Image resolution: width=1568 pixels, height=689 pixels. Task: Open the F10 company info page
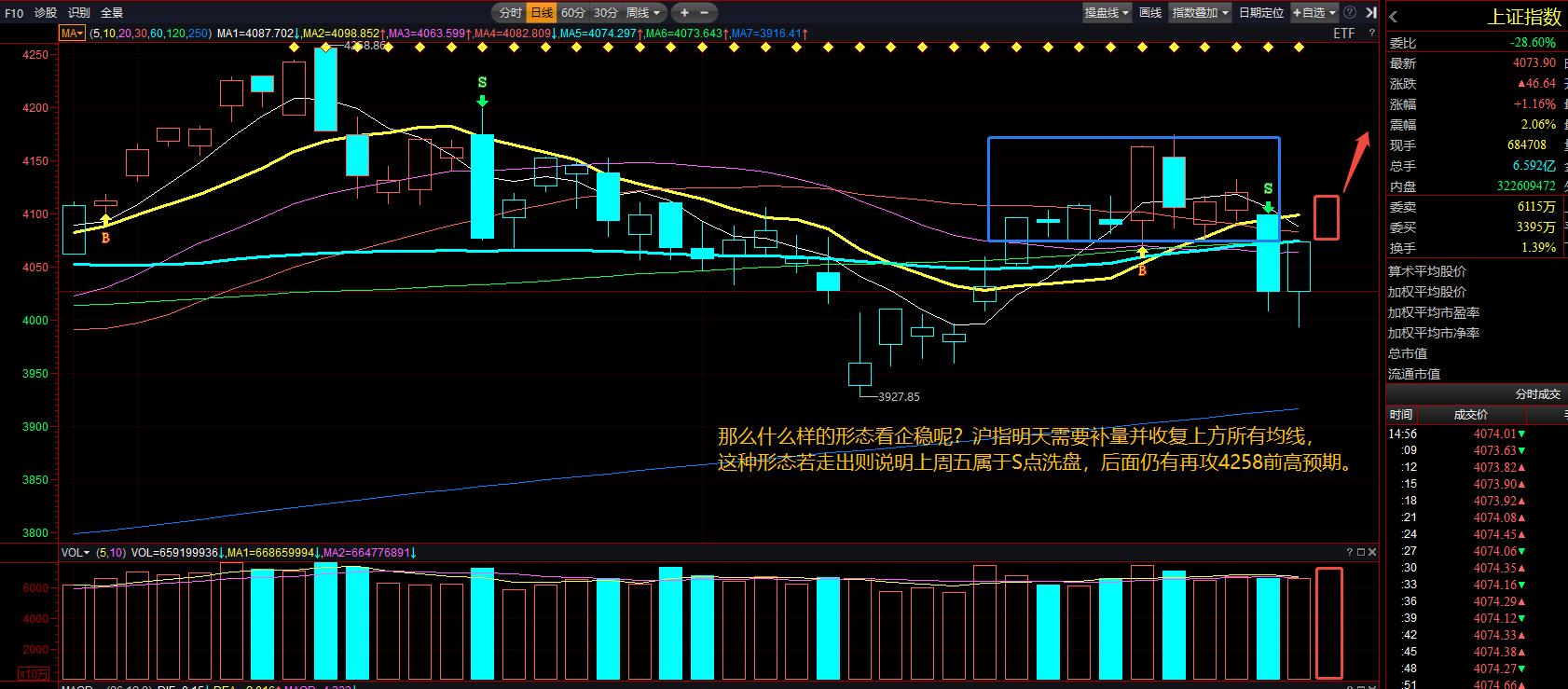pos(14,13)
